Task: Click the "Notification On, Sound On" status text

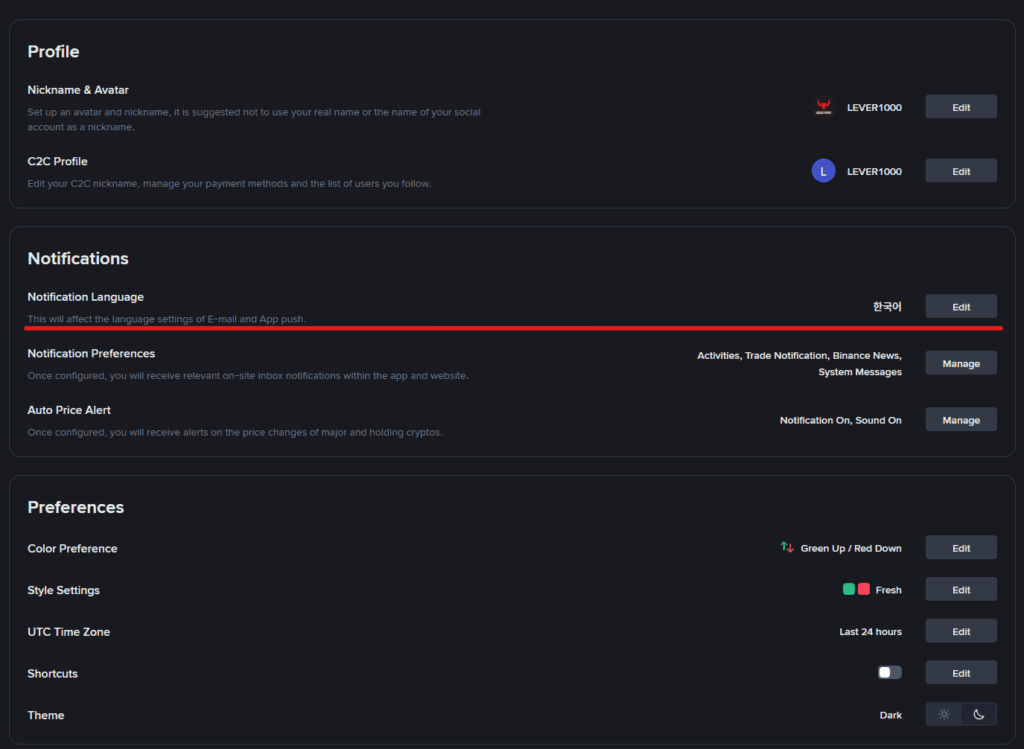Action: (840, 420)
